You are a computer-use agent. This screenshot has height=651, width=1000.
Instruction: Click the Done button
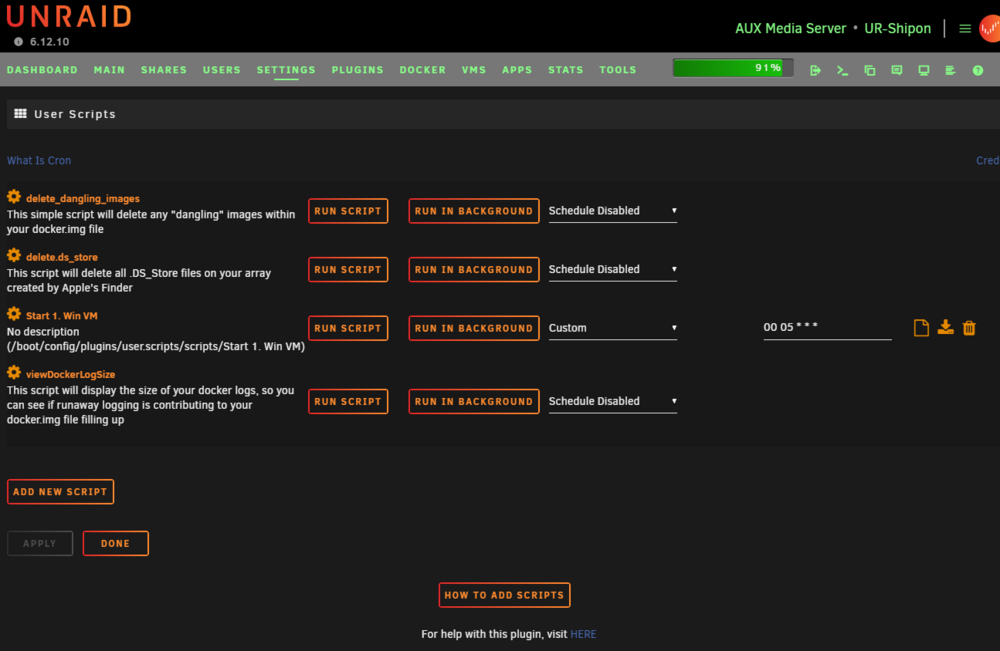[115, 543]
